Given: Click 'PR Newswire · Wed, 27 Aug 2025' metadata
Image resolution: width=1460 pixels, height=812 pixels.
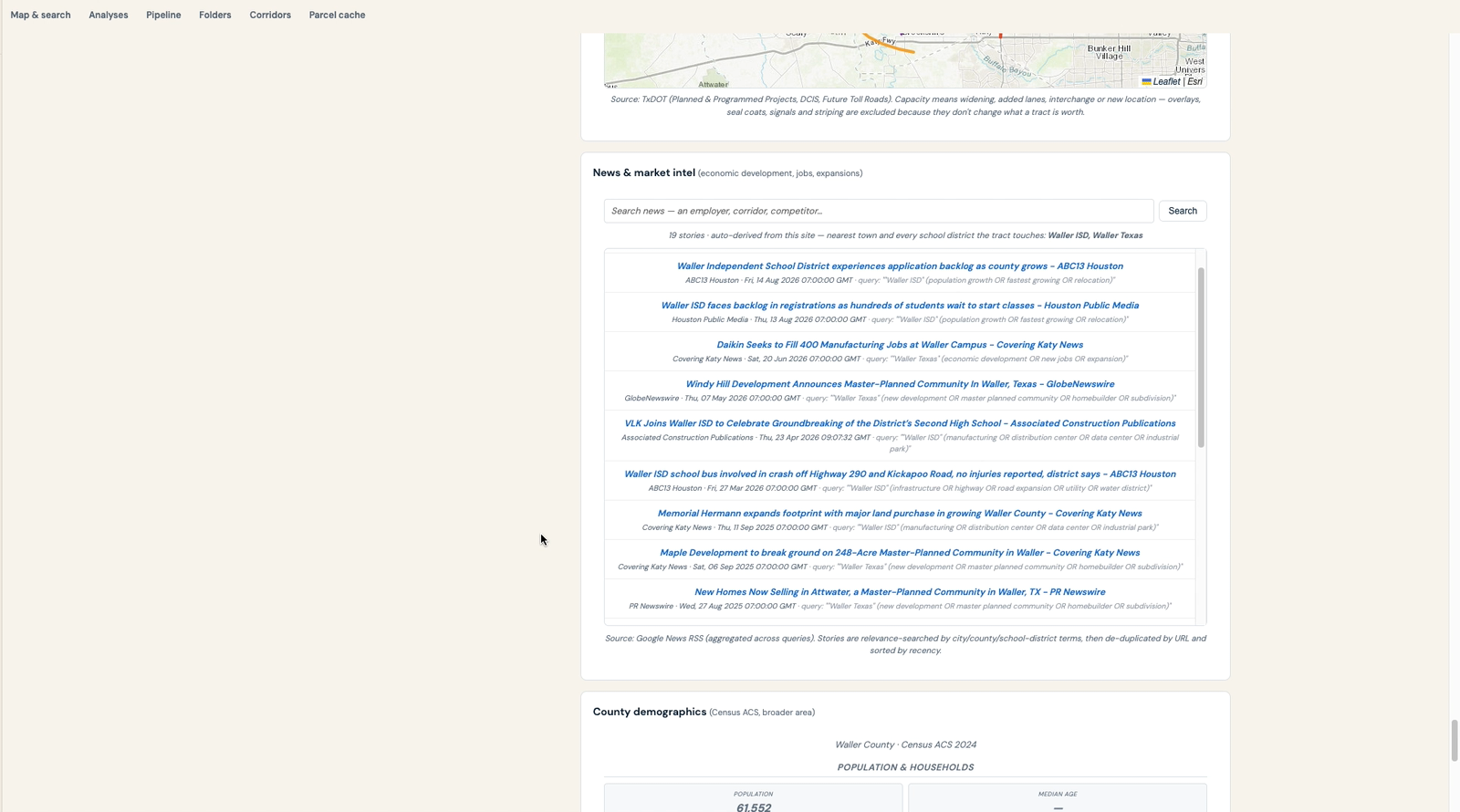Looking at the screenshot, I should (x=713, y=606).
